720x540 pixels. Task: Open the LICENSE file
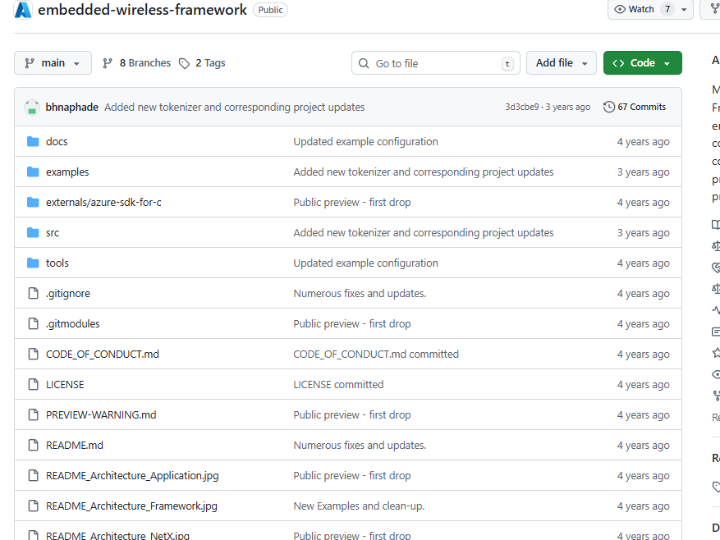[65, 385]
